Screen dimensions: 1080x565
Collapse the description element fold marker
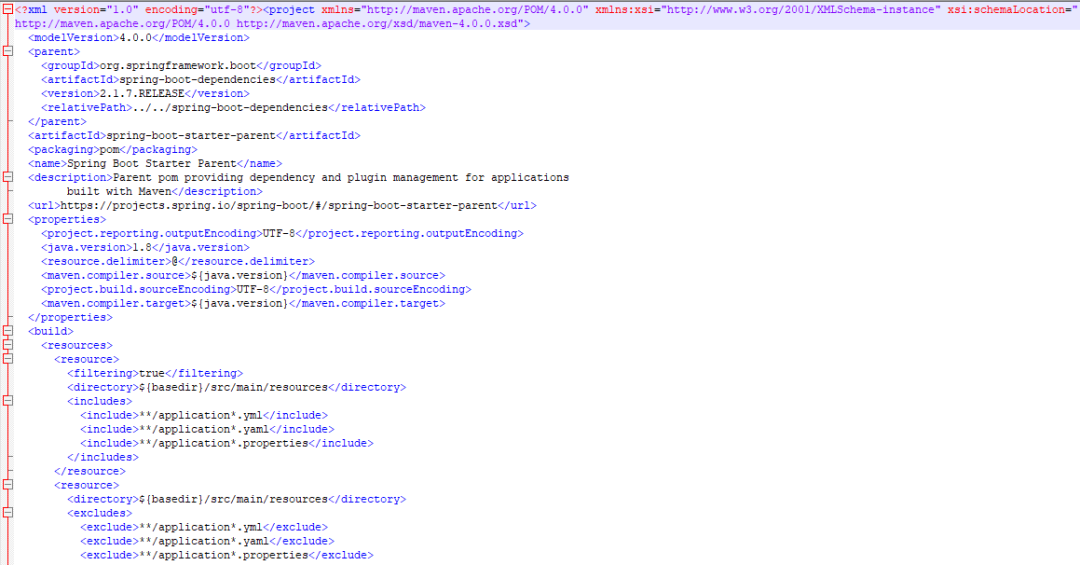(x=8, y=177)
